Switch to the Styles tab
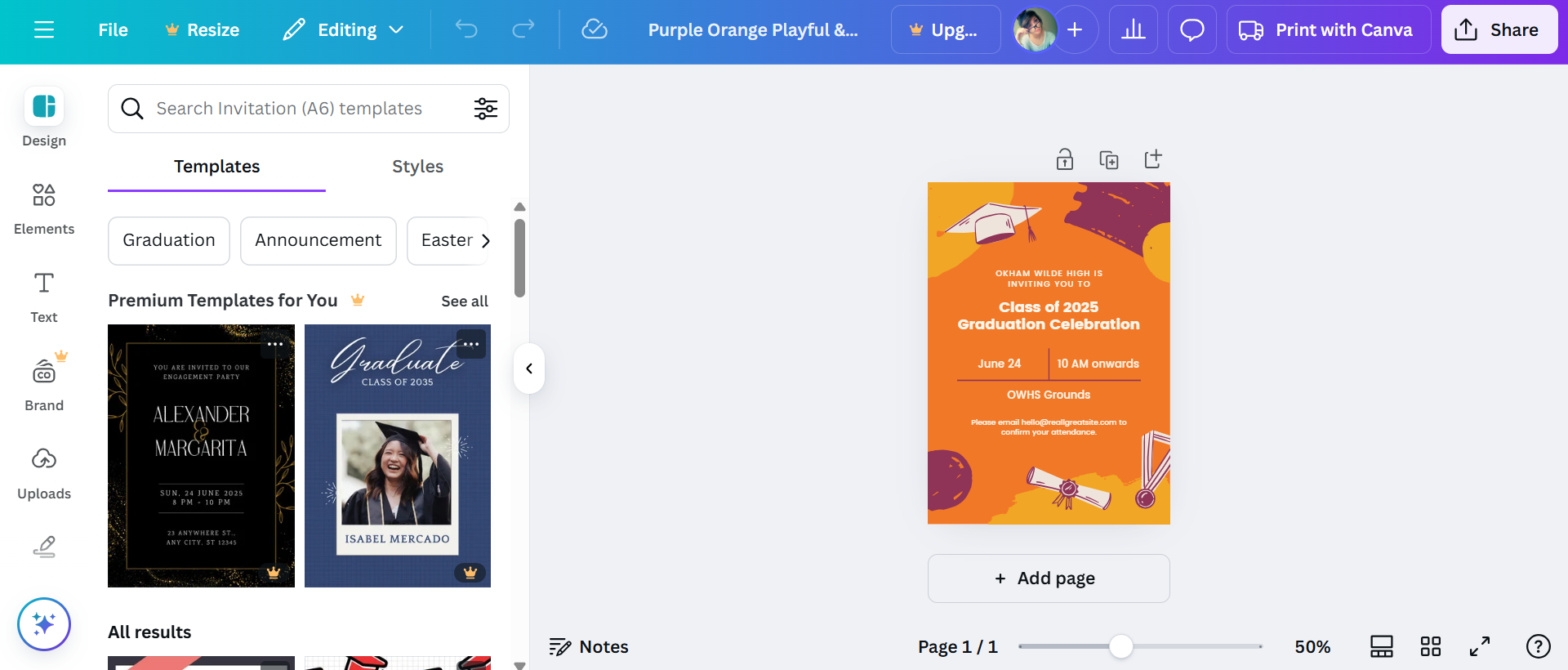The image size is (1568, 670). (x=417, y=167)
